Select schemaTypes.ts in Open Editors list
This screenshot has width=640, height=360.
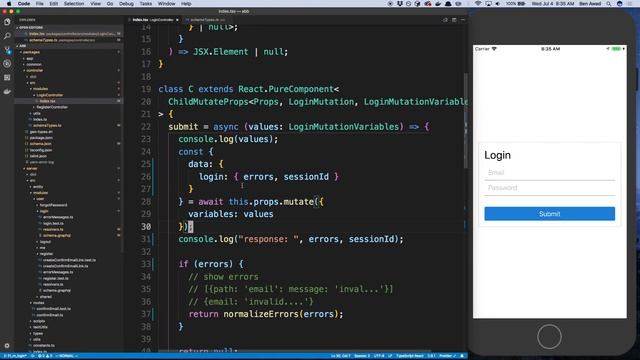[69, 40]
